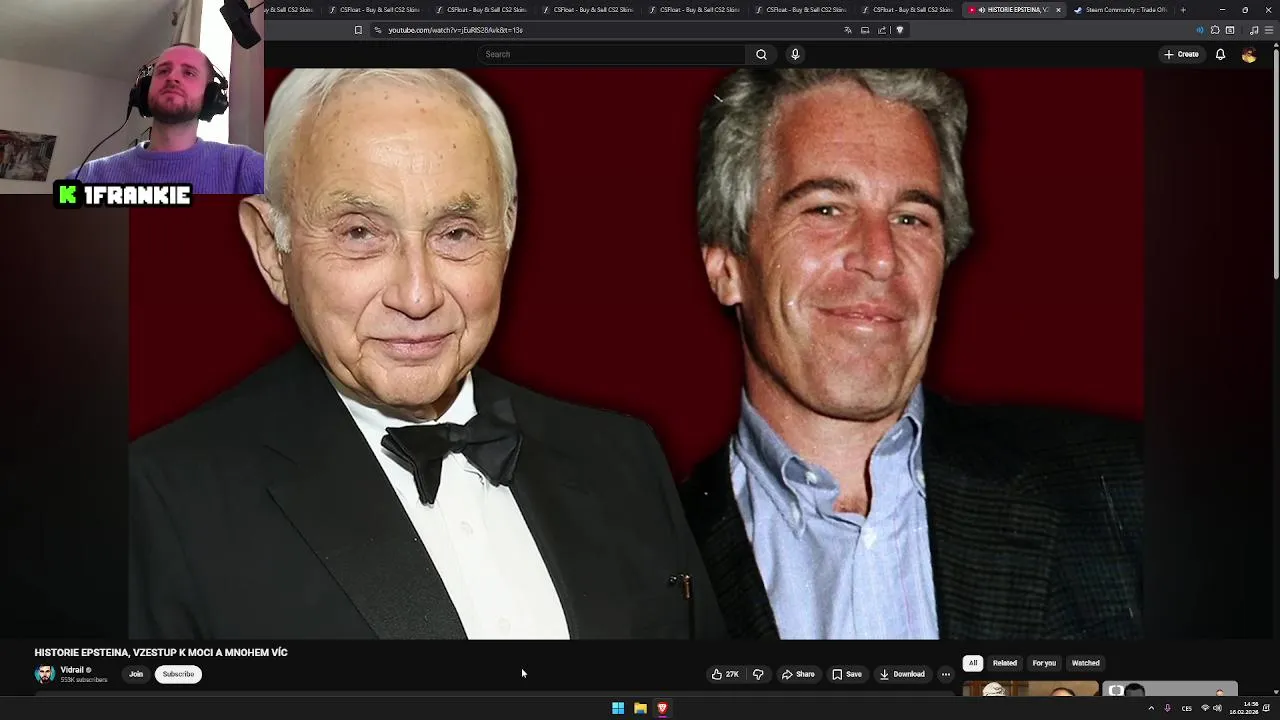Click into the YouTube Search field

pyautogui.click(x=611, y=54)
